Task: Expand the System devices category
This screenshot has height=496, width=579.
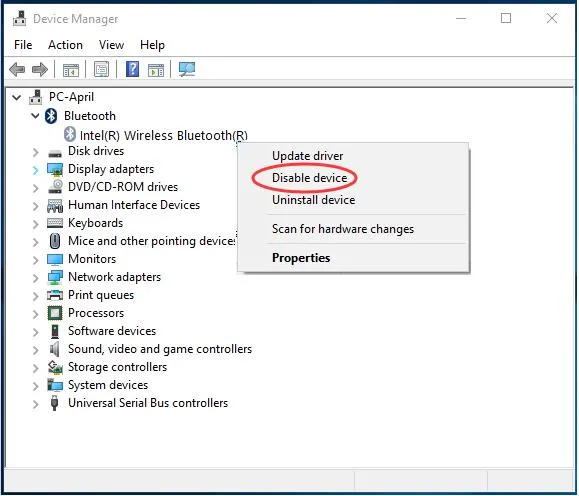Action: coord(35,386)
